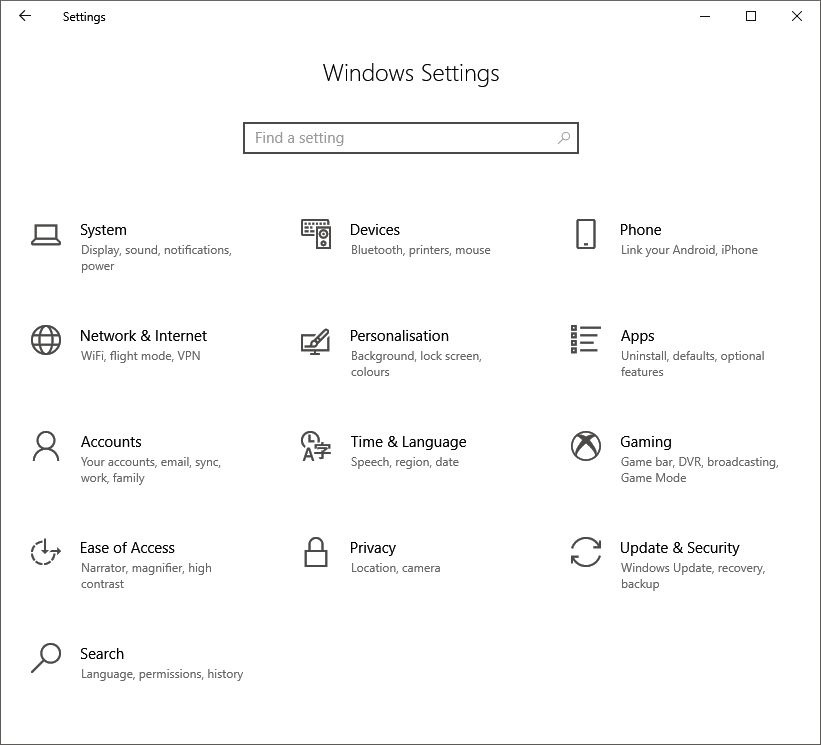The image size is (821, 745).
Task: Click the Update & Security arrows icon
Action: click(x=585, y=553)
